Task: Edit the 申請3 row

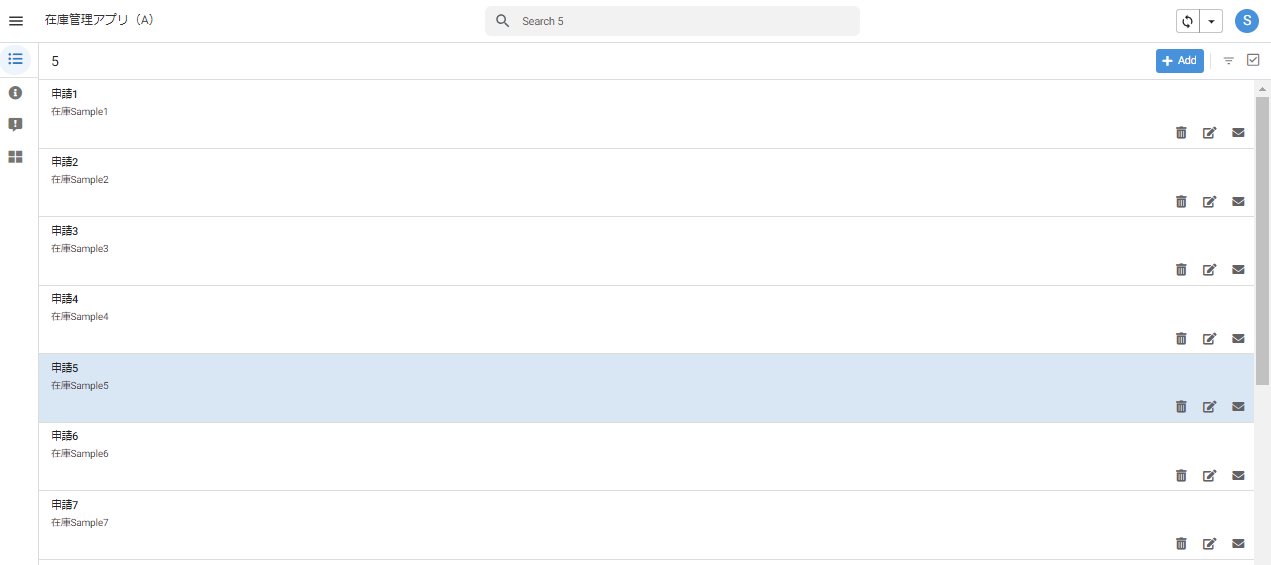Action: pyautogui.click(x=1209, y=270)
